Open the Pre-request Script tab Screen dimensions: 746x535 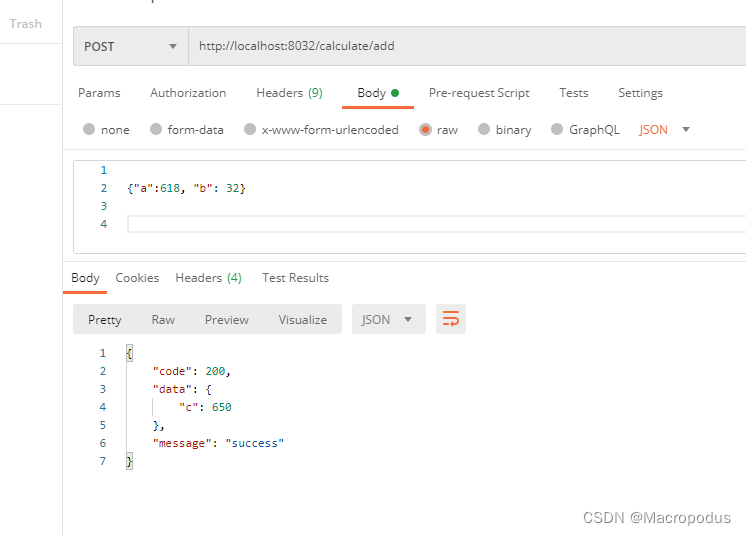click(479, 93)
